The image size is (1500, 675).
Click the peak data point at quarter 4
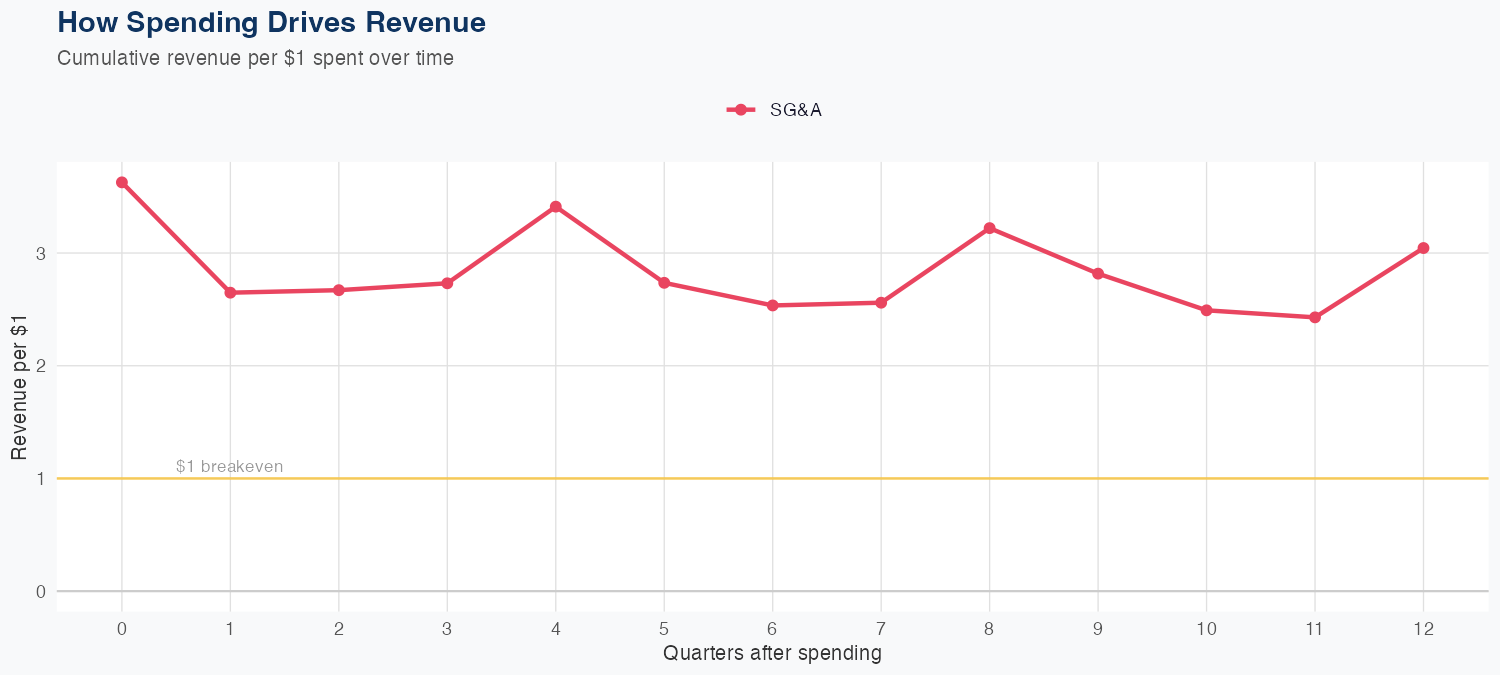[x=555, y=207]
